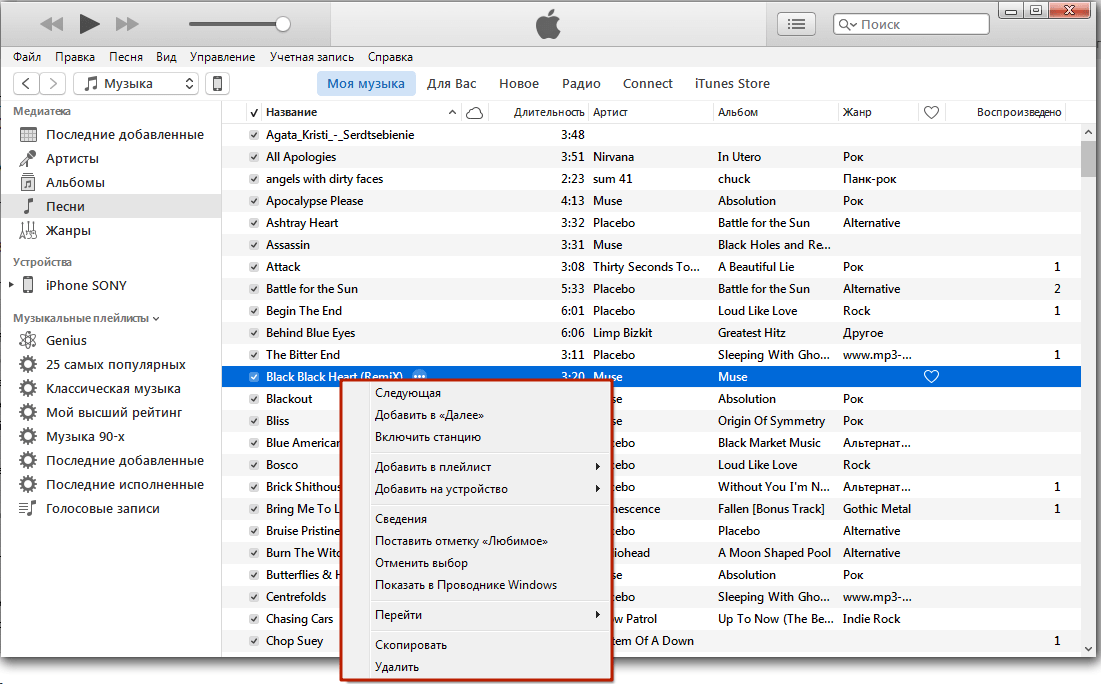Click the heart Любимое column header
1101x684 pixels.
click(x=931, y=112)
